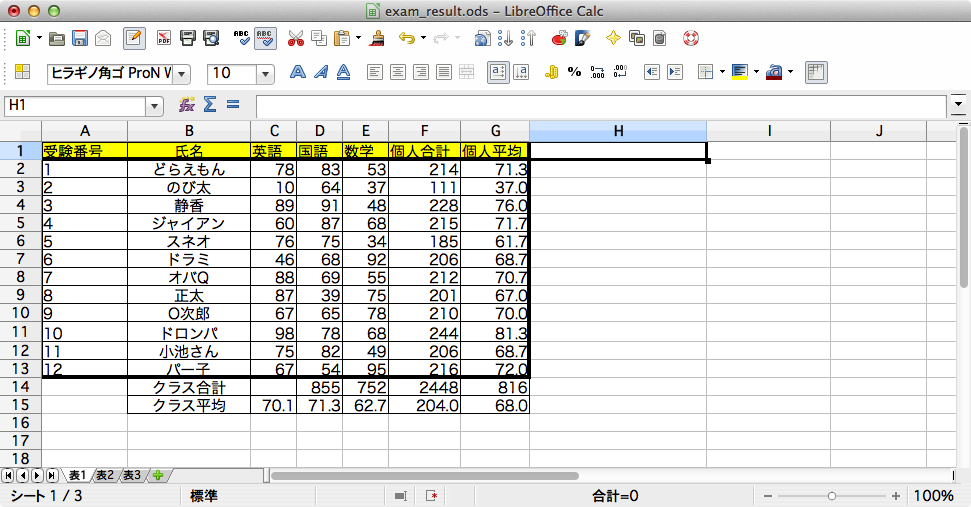
Task: Export directly as PDF
Action: pyautogui.click(x=163, y=39)
